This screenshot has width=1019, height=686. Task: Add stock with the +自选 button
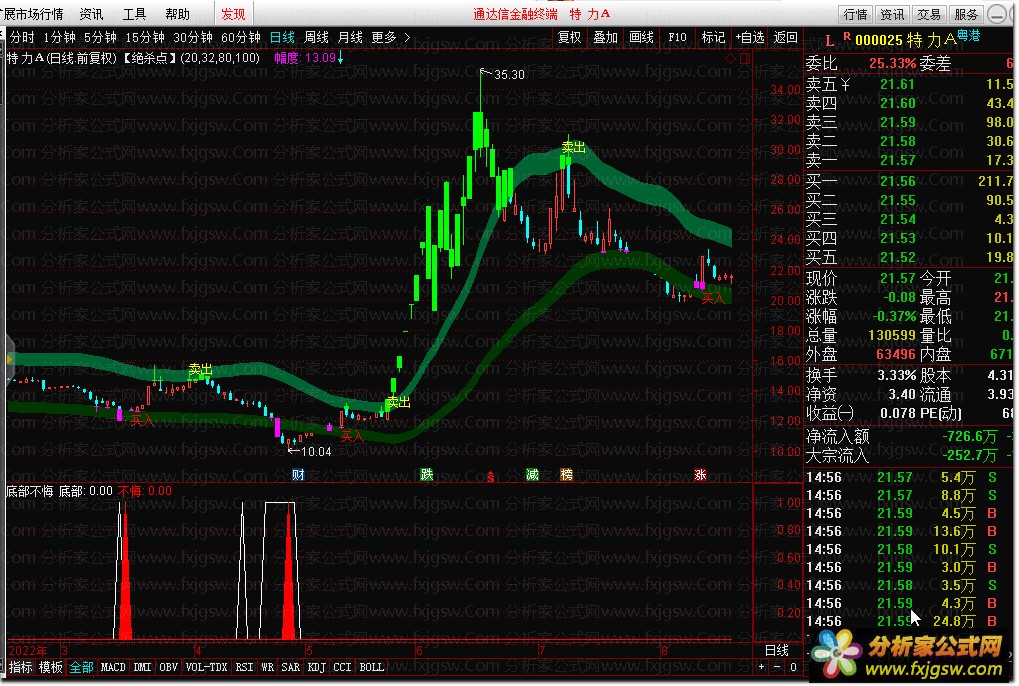click(750, 38)
